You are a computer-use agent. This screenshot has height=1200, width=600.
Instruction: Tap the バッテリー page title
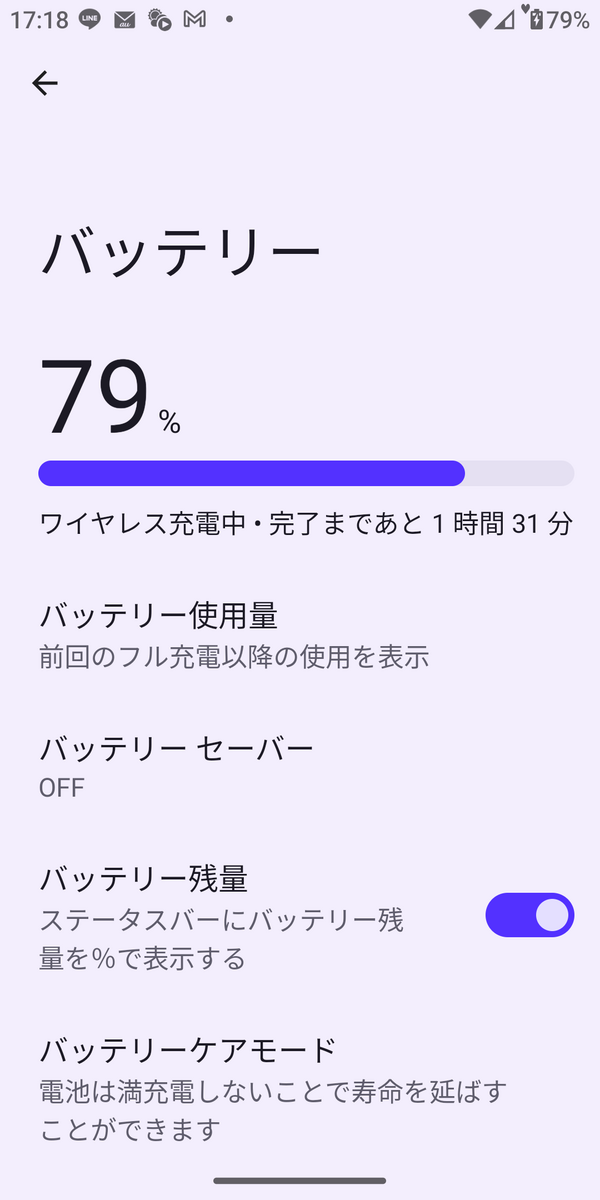(180, 251)
